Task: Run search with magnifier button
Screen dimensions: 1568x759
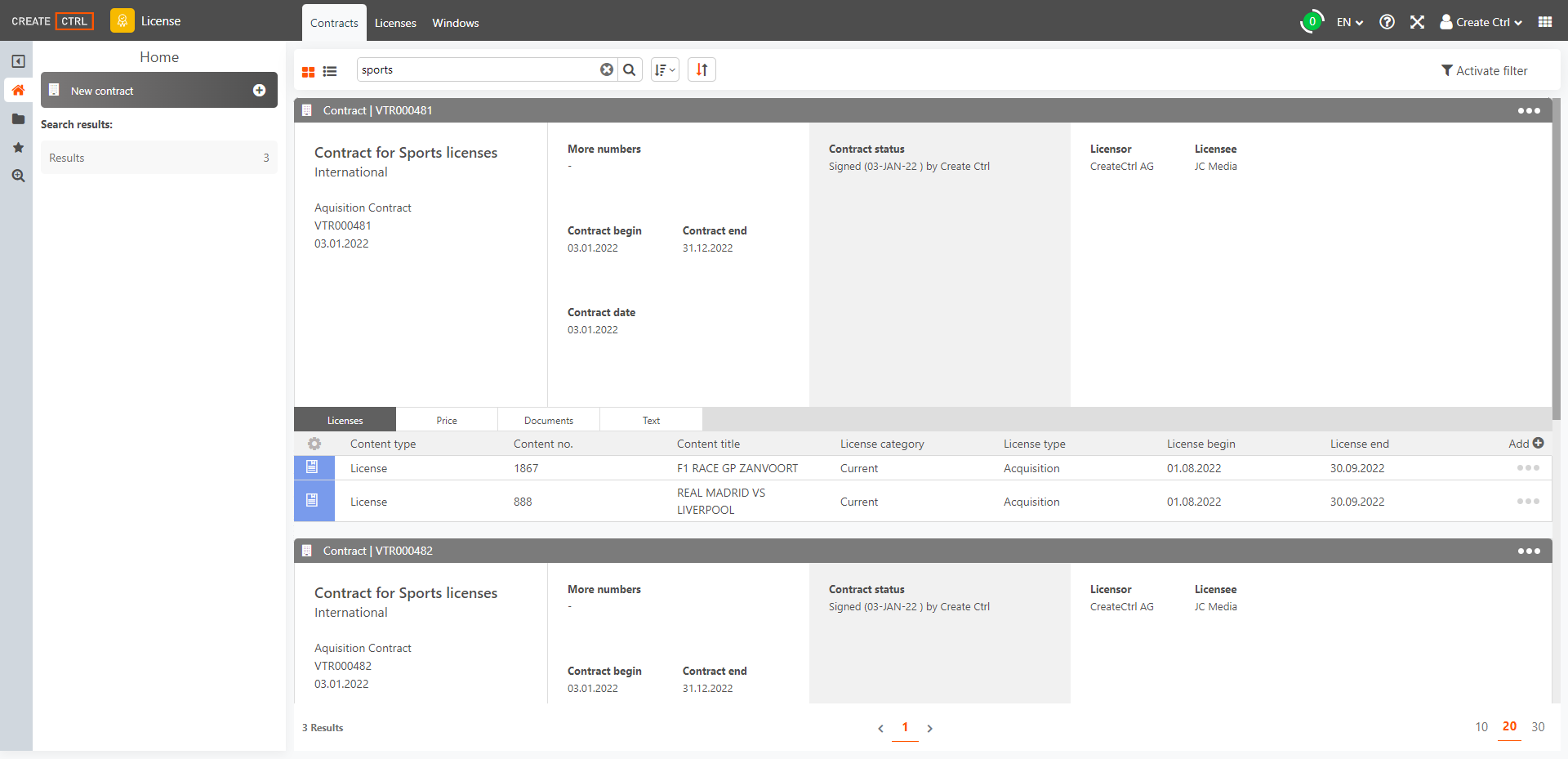Action: [x=630, y=69]
